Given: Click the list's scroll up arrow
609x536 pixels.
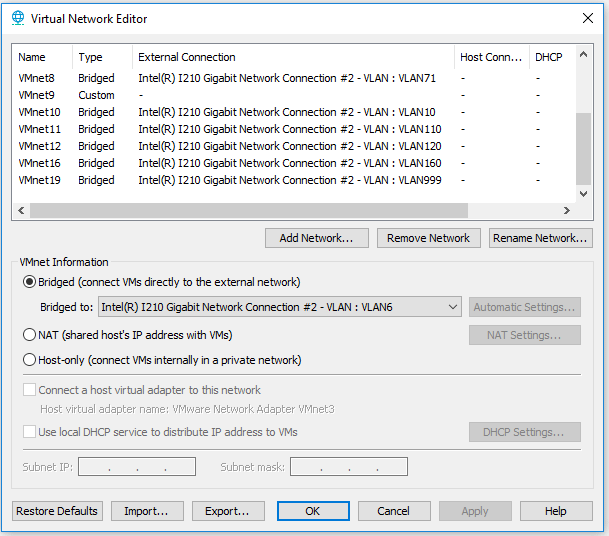Looking at the screenshot, I should pos(583,54).
